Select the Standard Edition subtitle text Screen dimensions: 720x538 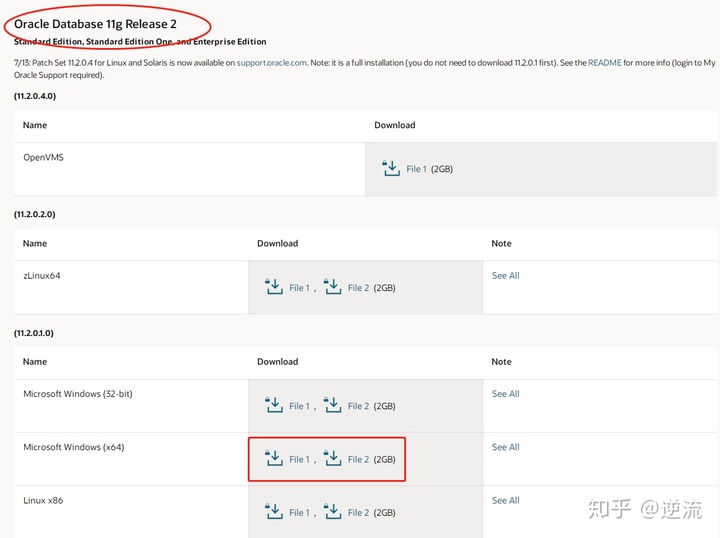(140, 42)
